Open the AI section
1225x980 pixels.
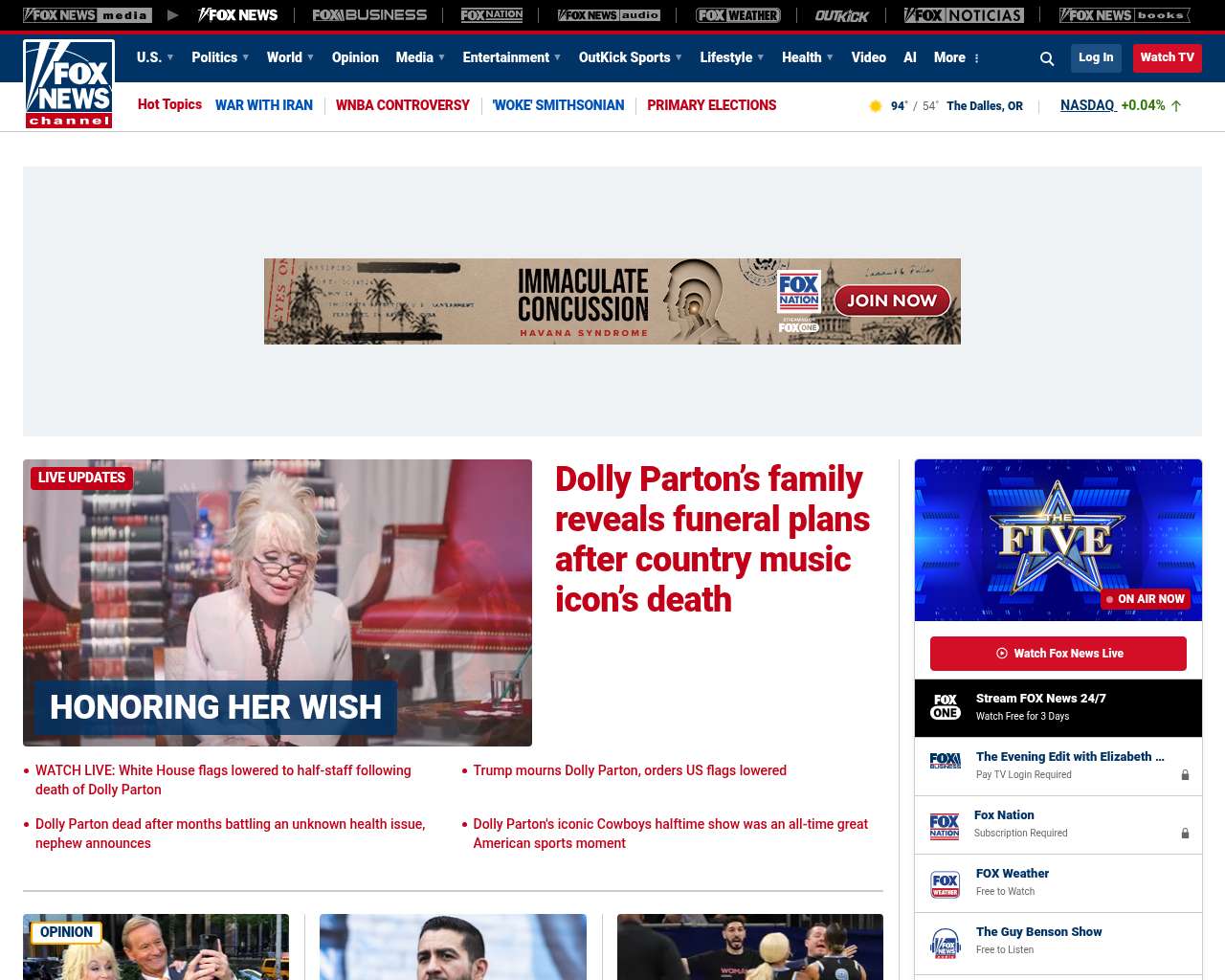click(910, 57)
